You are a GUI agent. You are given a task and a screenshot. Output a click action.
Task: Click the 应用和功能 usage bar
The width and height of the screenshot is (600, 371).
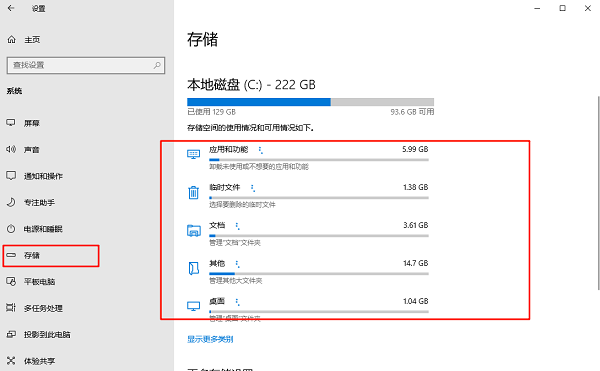[x=319, y=159]
